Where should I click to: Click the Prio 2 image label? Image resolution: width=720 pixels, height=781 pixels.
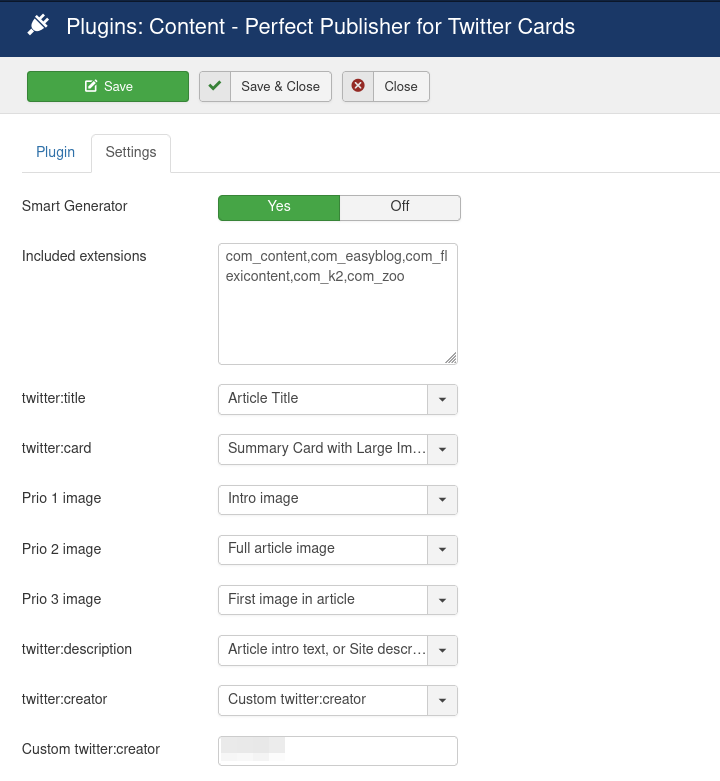click(x=62, y=549)
